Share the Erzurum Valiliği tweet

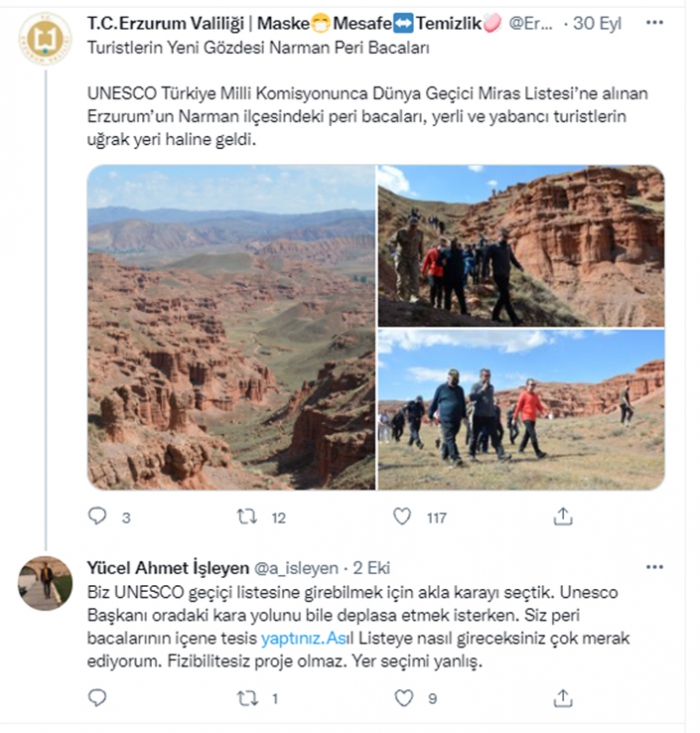coord(563,516)
